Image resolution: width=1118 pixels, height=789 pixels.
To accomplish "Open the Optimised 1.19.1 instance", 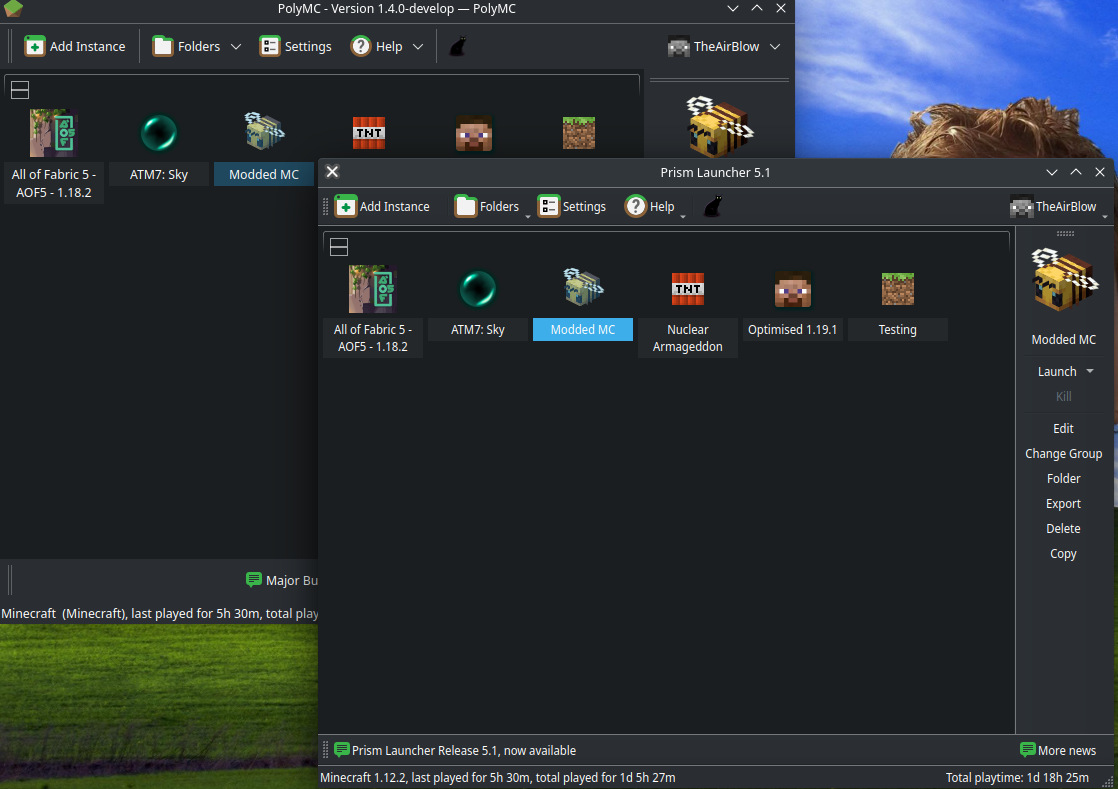I will pyautogui.click(x=792, y=288).
